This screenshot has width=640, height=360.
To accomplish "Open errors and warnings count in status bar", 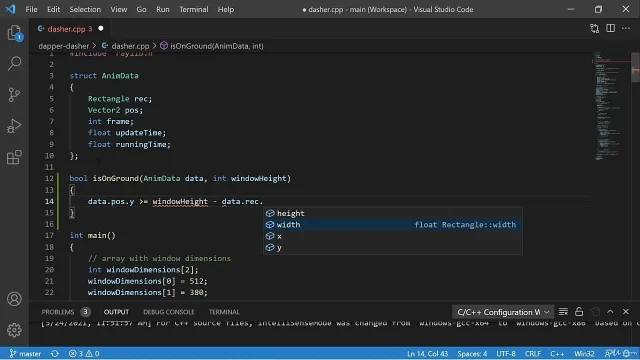I will tap(84, 353).
